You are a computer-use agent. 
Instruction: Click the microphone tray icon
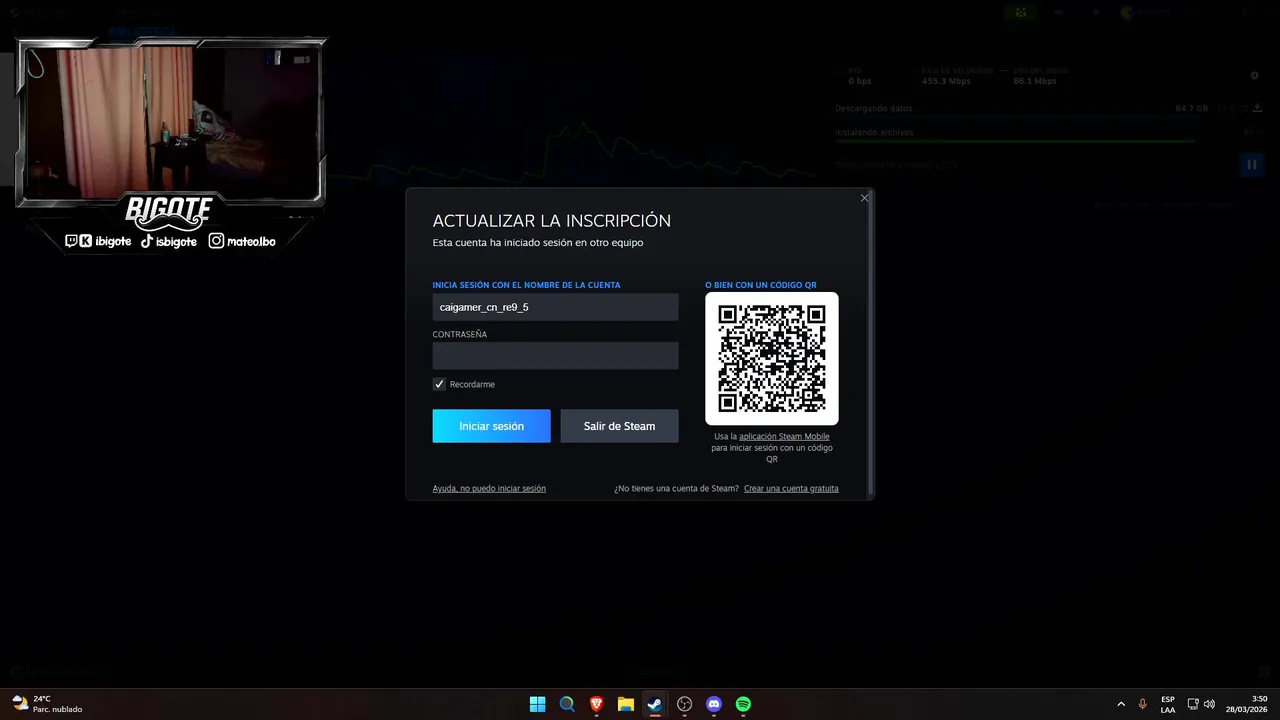pos(1143,704)
